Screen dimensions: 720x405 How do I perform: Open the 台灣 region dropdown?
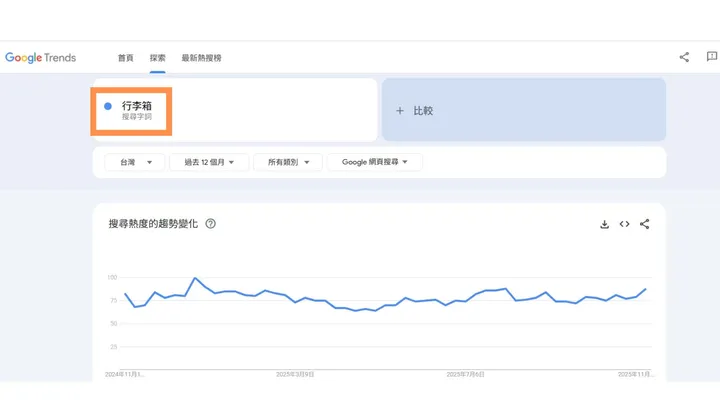pos(135,162)
